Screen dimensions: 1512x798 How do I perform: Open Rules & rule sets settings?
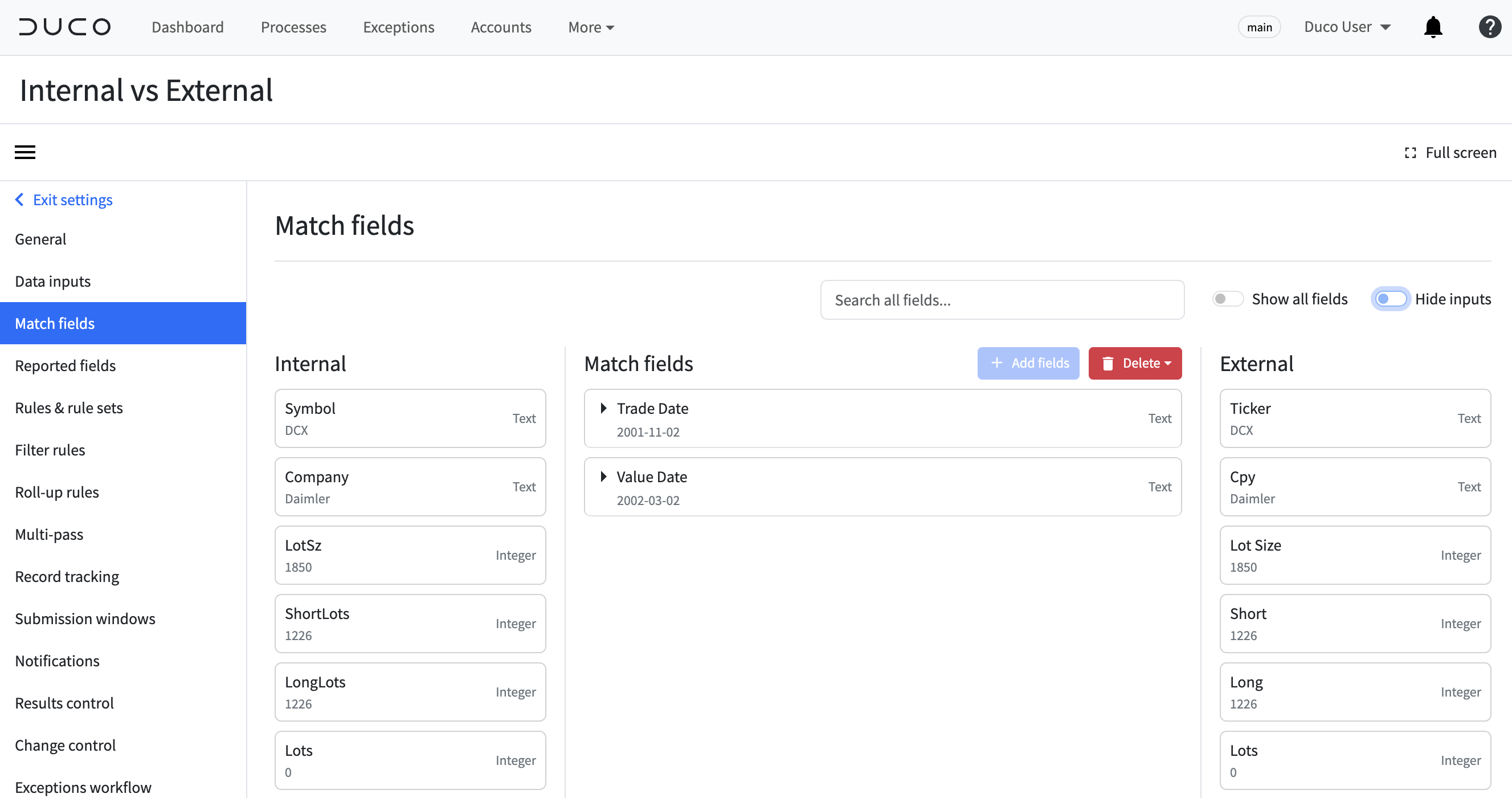[69, 408]
